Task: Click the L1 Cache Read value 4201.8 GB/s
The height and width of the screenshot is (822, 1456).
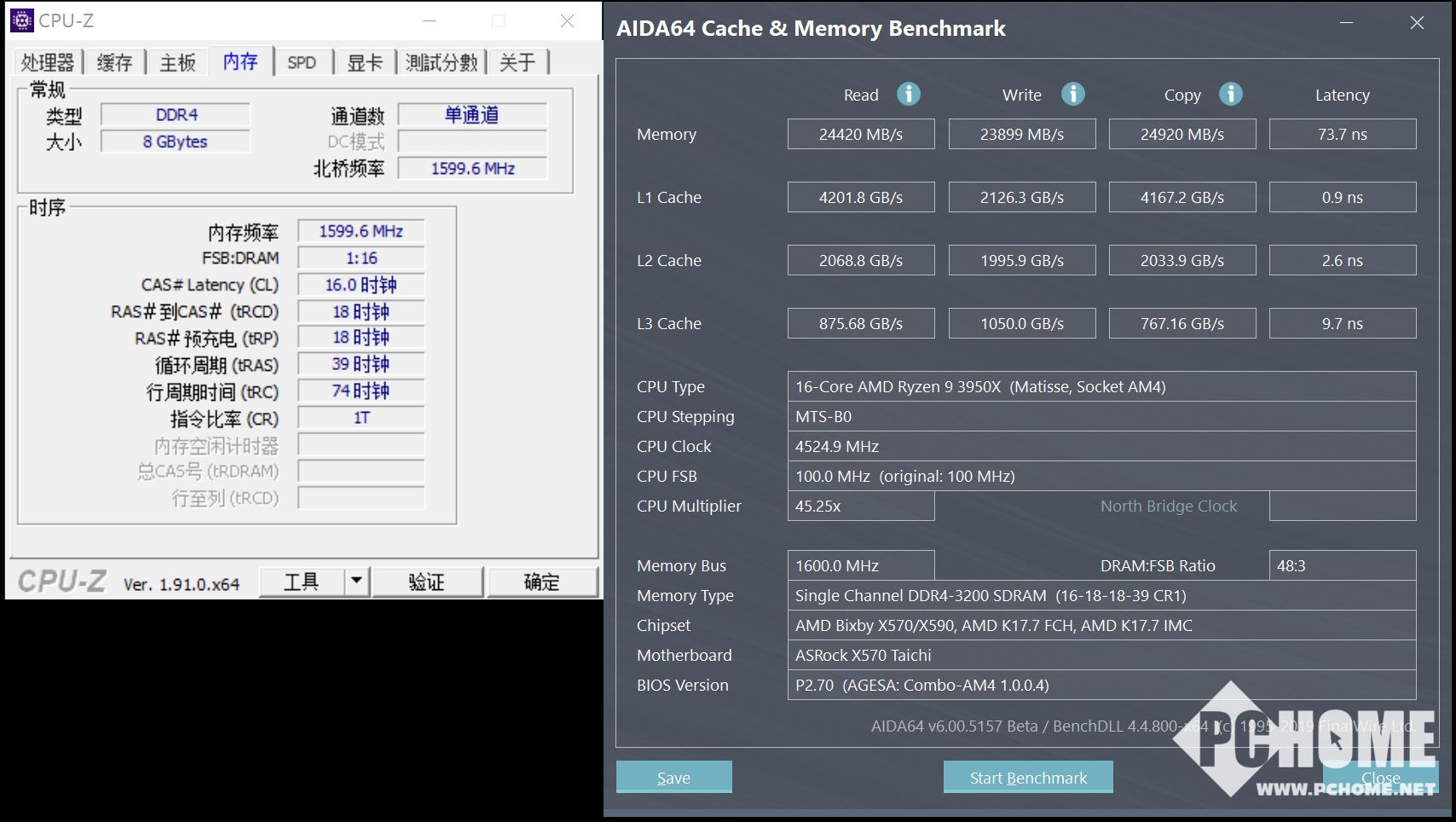Action: click(861, 197)
